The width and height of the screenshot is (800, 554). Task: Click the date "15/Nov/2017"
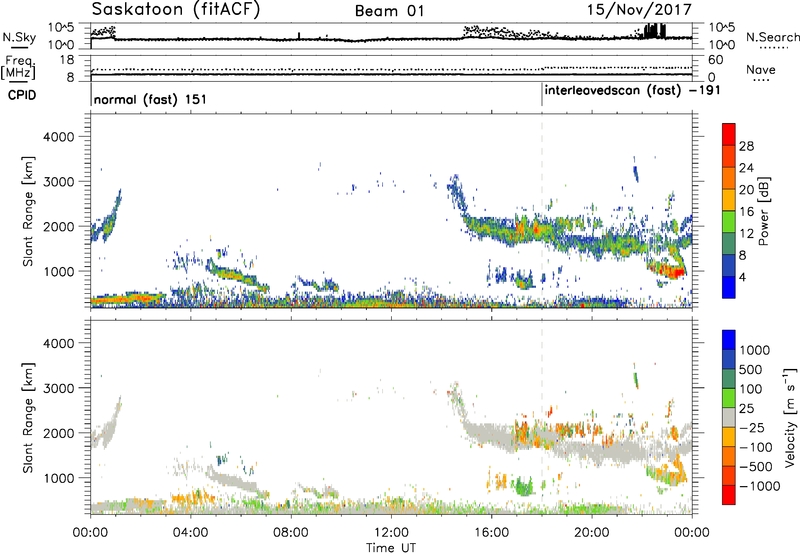click(639, 9)
